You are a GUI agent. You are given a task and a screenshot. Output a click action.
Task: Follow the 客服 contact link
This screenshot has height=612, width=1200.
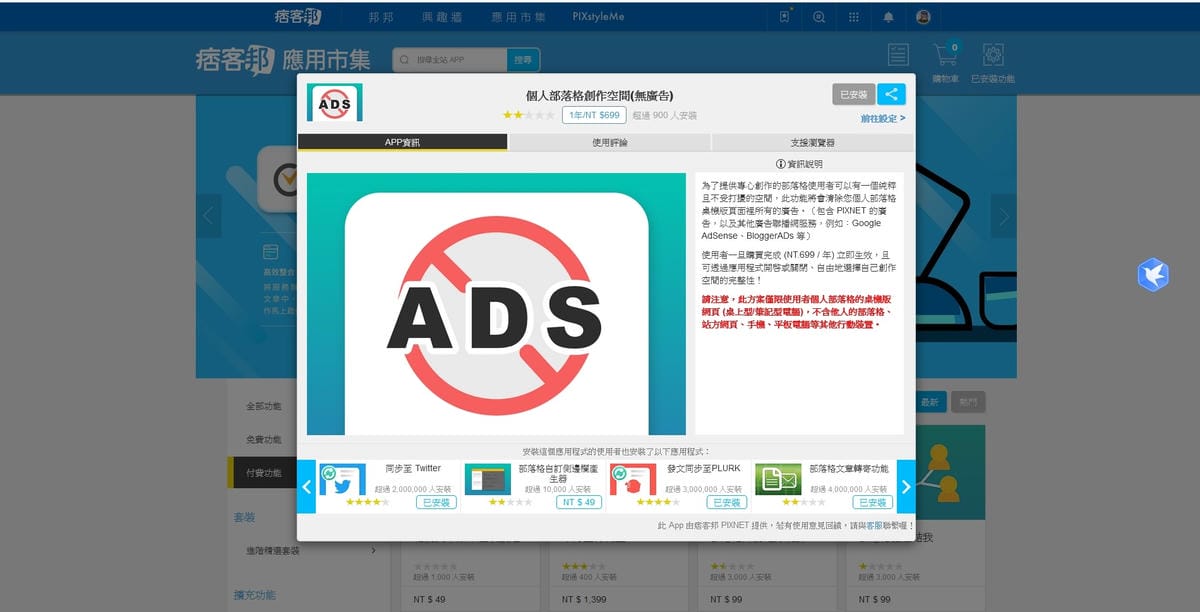[x=873, y=525]
